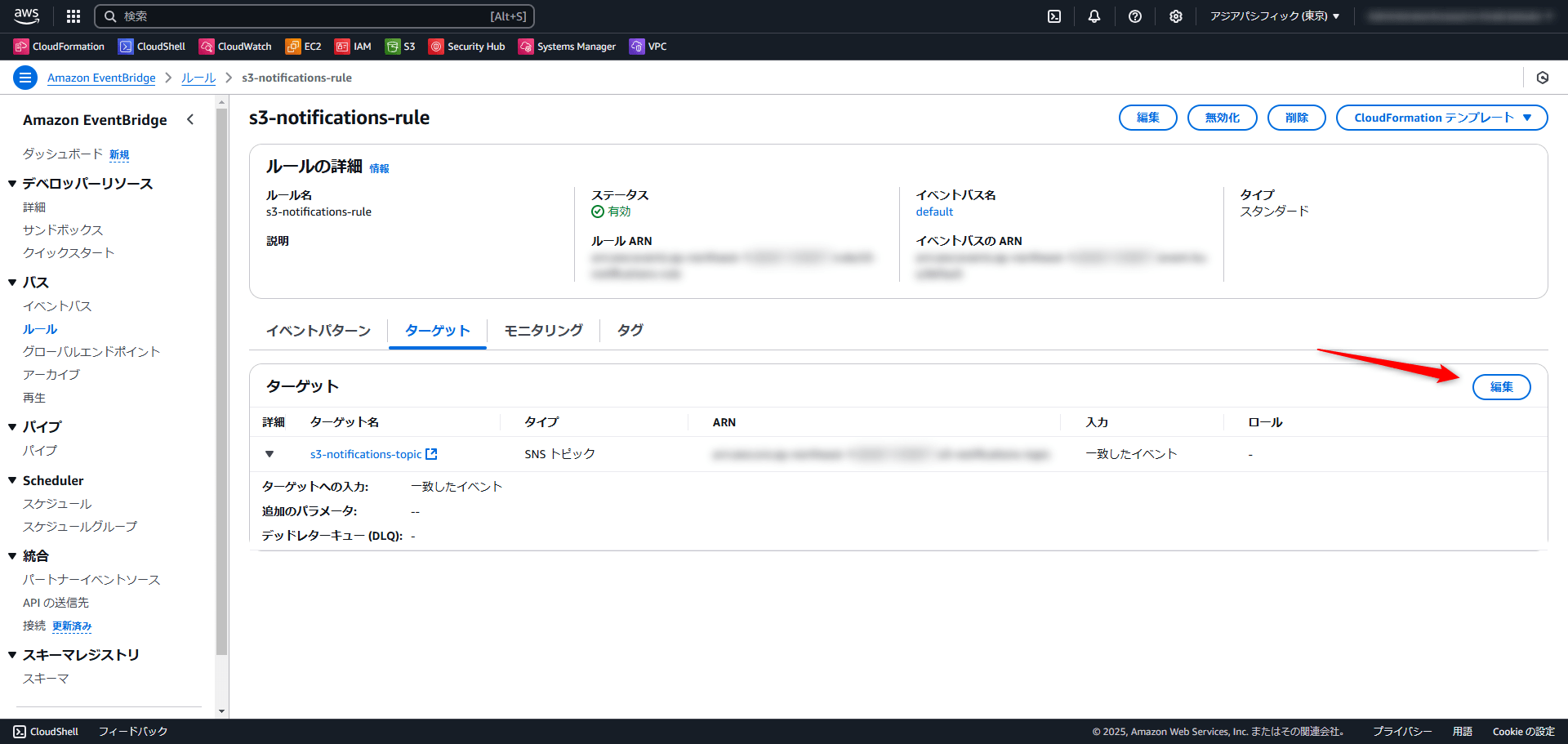This screenshot has width=1568, height=744.
Task: Open the アジアパシフィック (東京) region selector
Action: [x=1275, y=16]
